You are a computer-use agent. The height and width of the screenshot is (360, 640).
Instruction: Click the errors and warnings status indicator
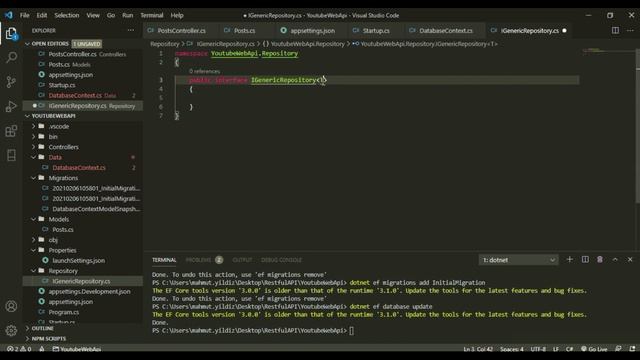click(x=19, y=349)
